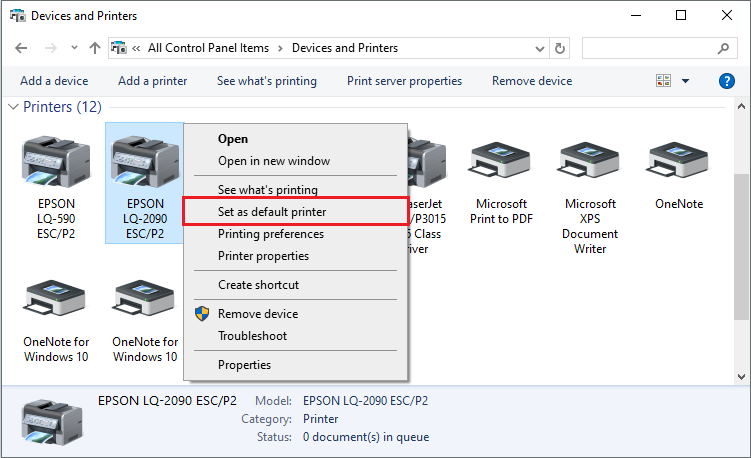Viewport: 751px width, 458px height.
Task: Select Printing preferences from context menu
Action: [271, 234]
